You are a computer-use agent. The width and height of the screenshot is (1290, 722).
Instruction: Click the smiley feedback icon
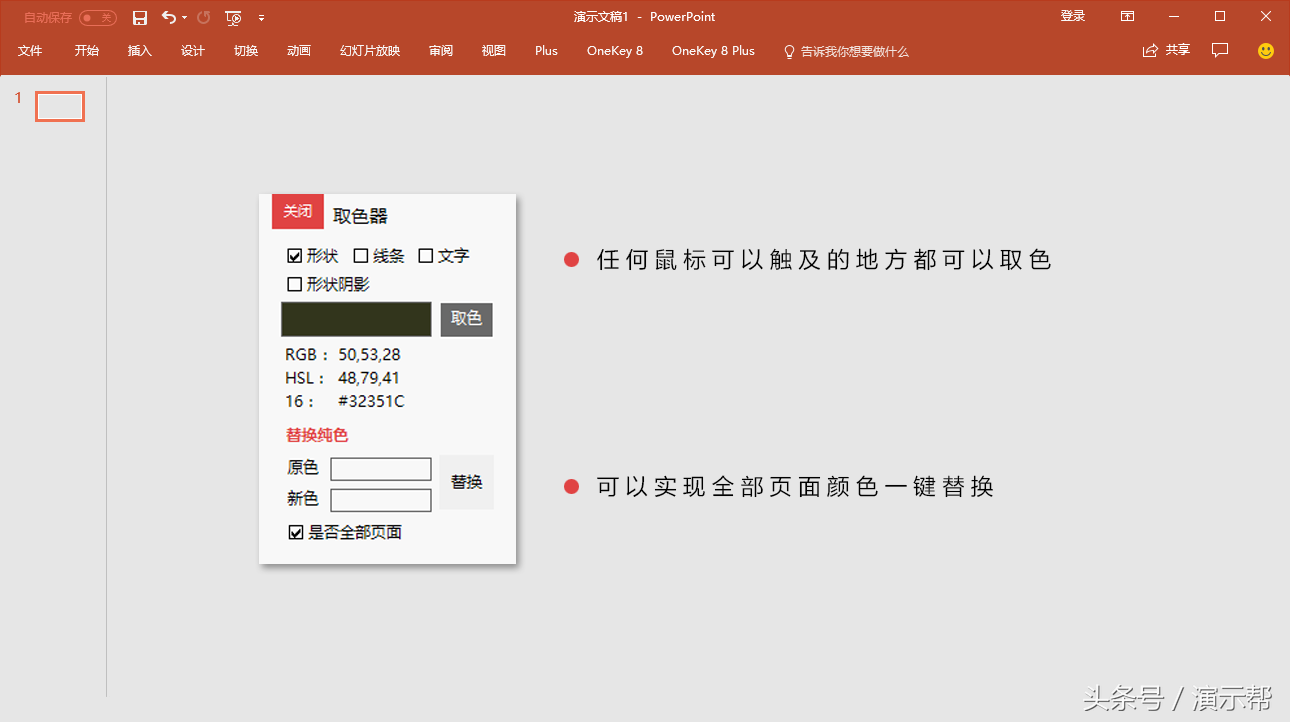[1266, 51]
